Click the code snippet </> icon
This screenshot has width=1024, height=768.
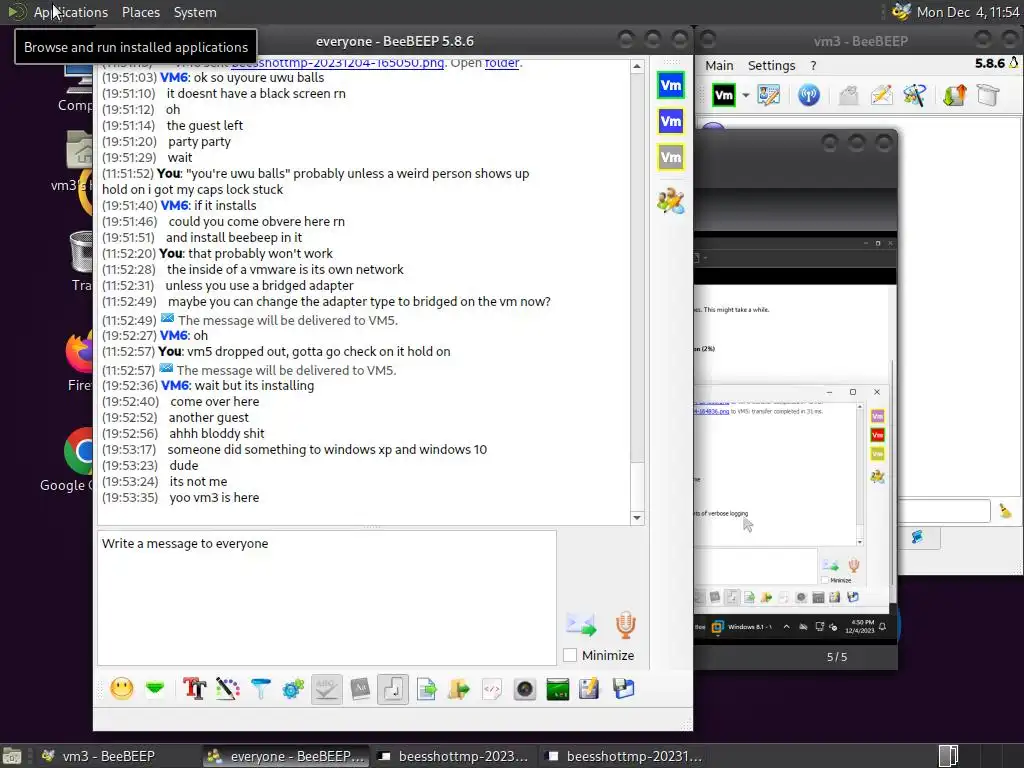tap(492, 688)
